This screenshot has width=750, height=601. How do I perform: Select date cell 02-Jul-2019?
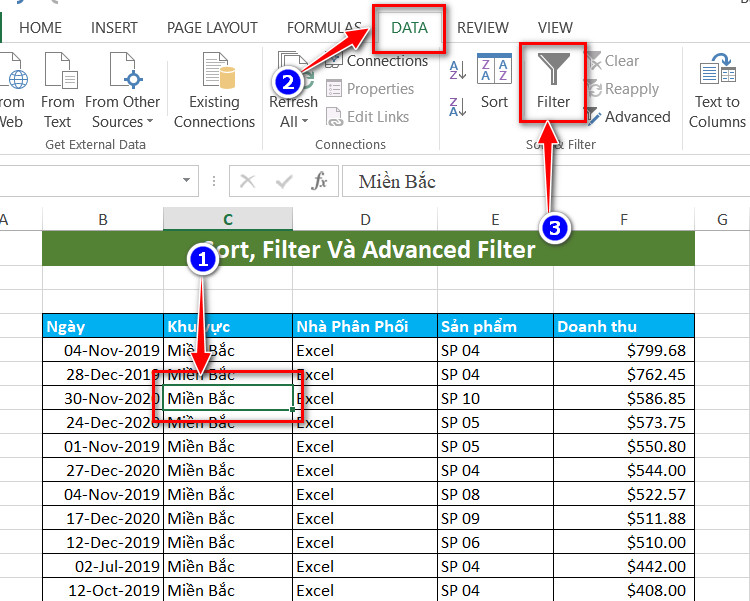pyautogui.click(x=103, y=566)
